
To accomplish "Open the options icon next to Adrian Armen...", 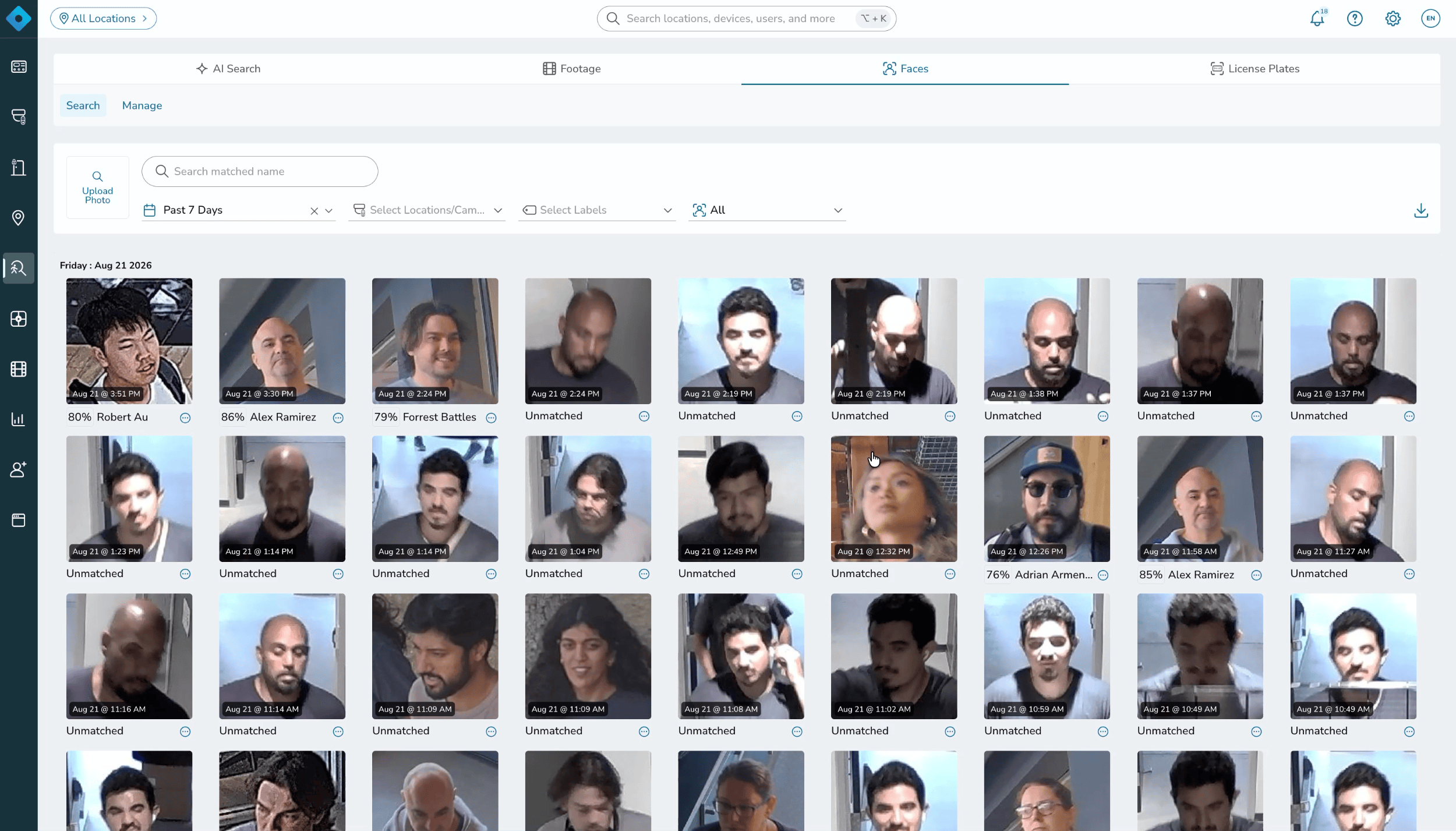I will click(1103, 575).
